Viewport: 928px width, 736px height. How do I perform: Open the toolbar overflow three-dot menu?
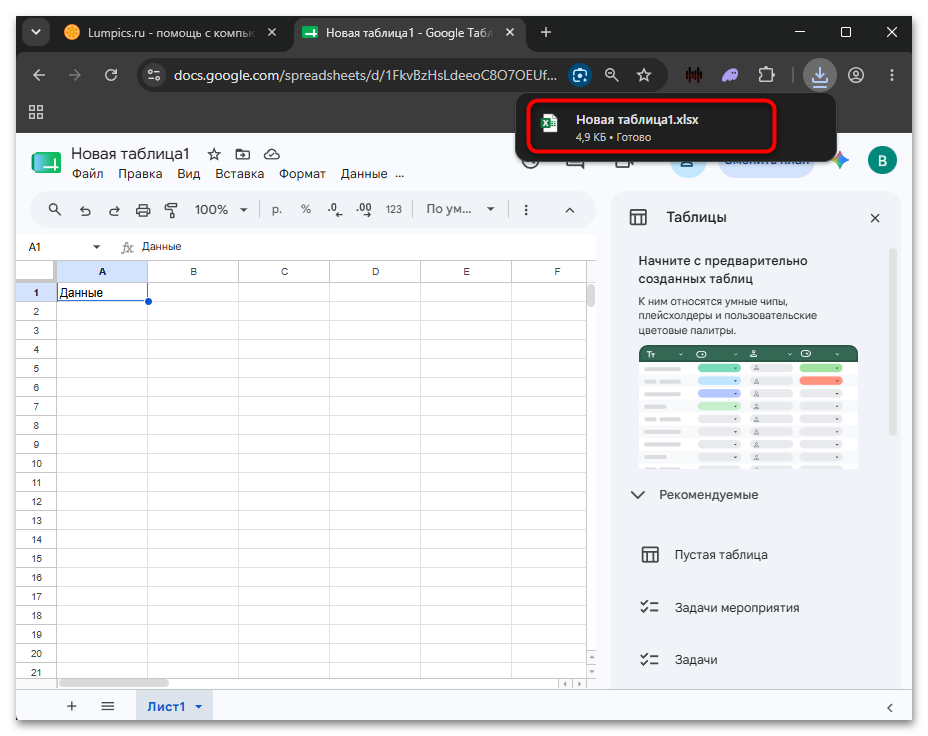[x=526, y=210]
